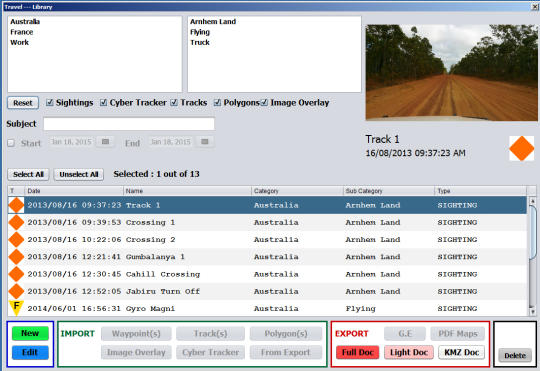Open the Start date calendar picker
The image size is (540, 371).
coord(105,142)
